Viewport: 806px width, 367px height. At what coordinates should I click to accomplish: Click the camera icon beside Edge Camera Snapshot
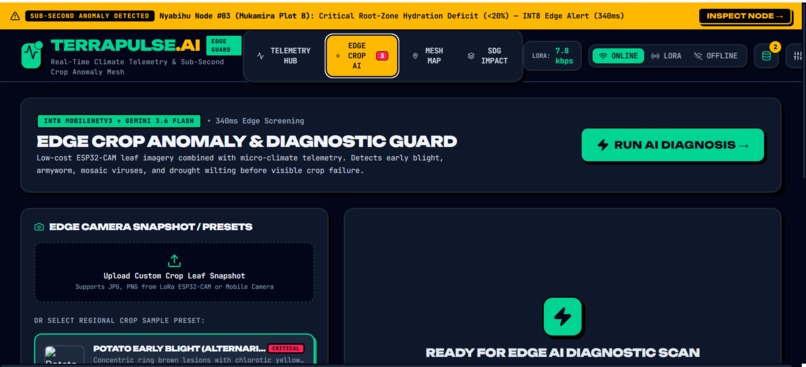coord(39,227)
